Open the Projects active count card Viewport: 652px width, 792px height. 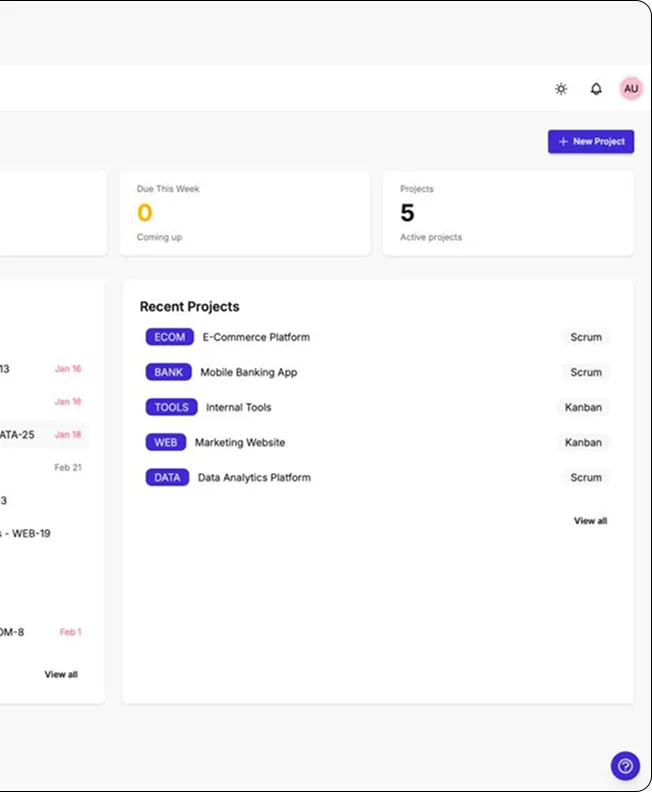click(x=507, y=213)
